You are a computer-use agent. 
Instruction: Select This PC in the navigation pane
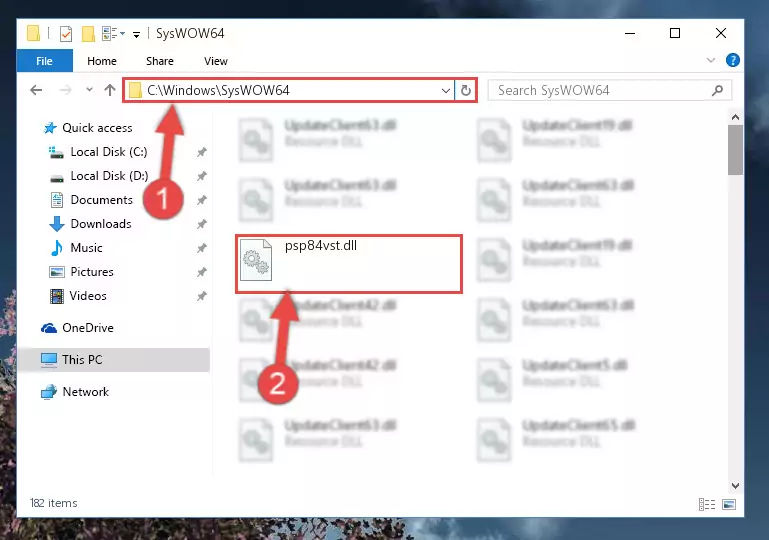click(x=113, y=360)
